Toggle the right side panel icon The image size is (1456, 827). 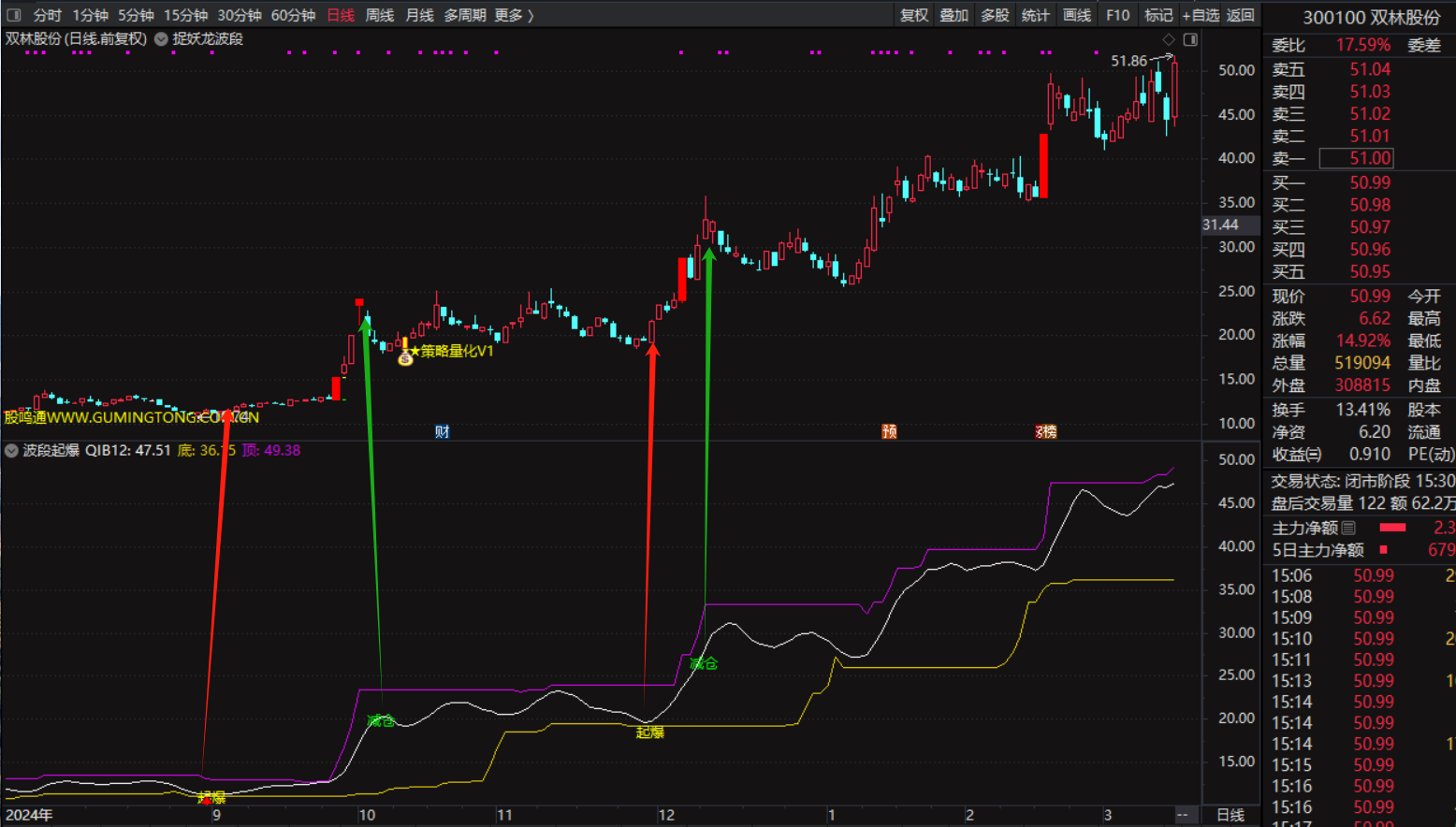click(1190, 39)
